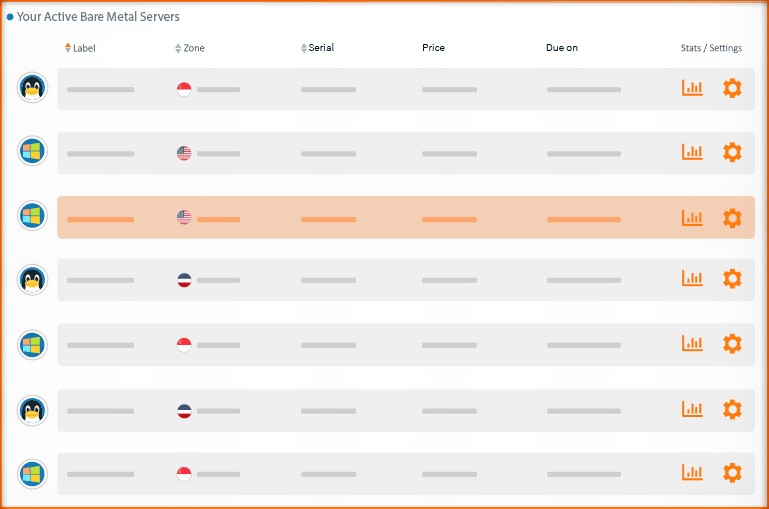Viewport: 769px width, 509px height.
Task: Click the Due on column header
Action: 562,48
